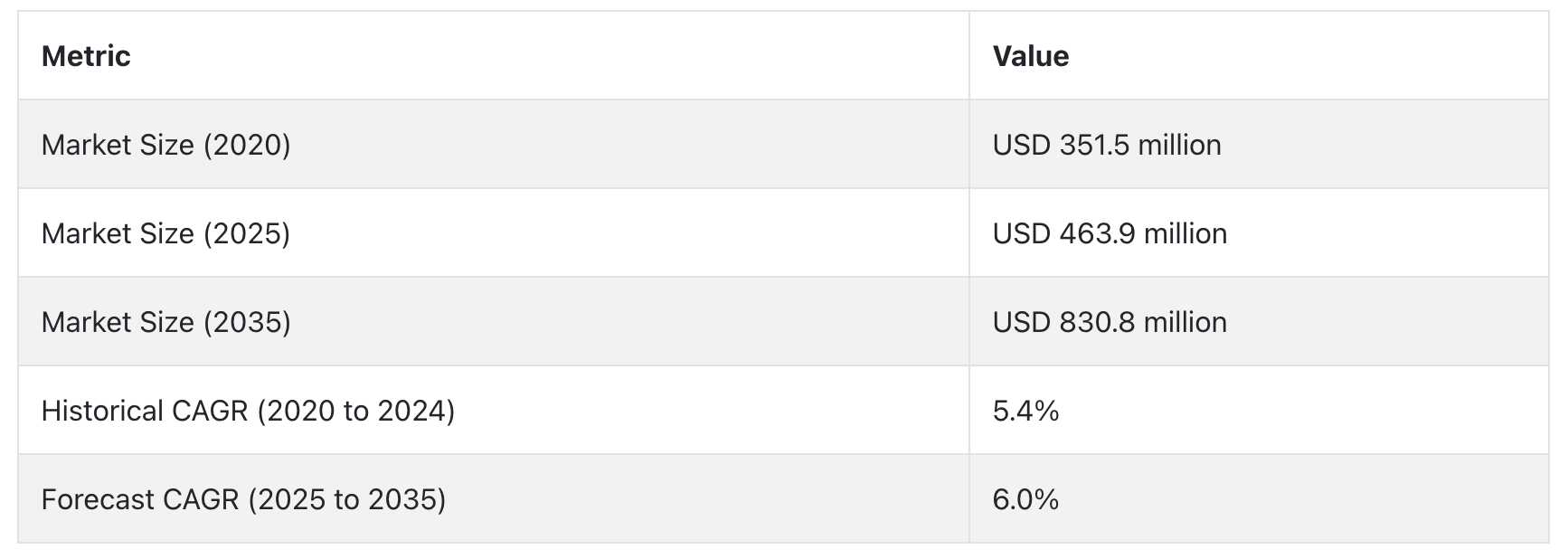Select the Market Size (2035) cell
Viewport: 1568px width, 559px height.
tap(494, 322)
